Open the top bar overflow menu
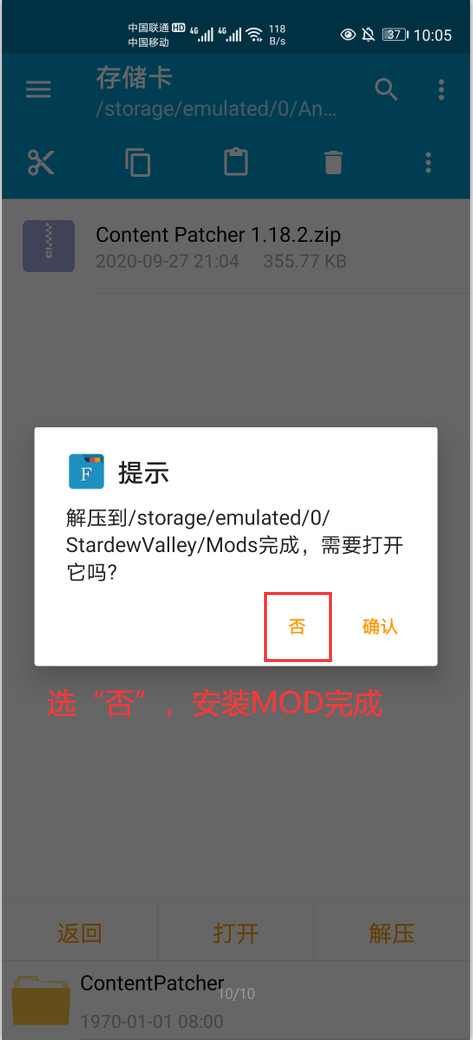This screenshot has height=1040, width=473. point(441,90)
